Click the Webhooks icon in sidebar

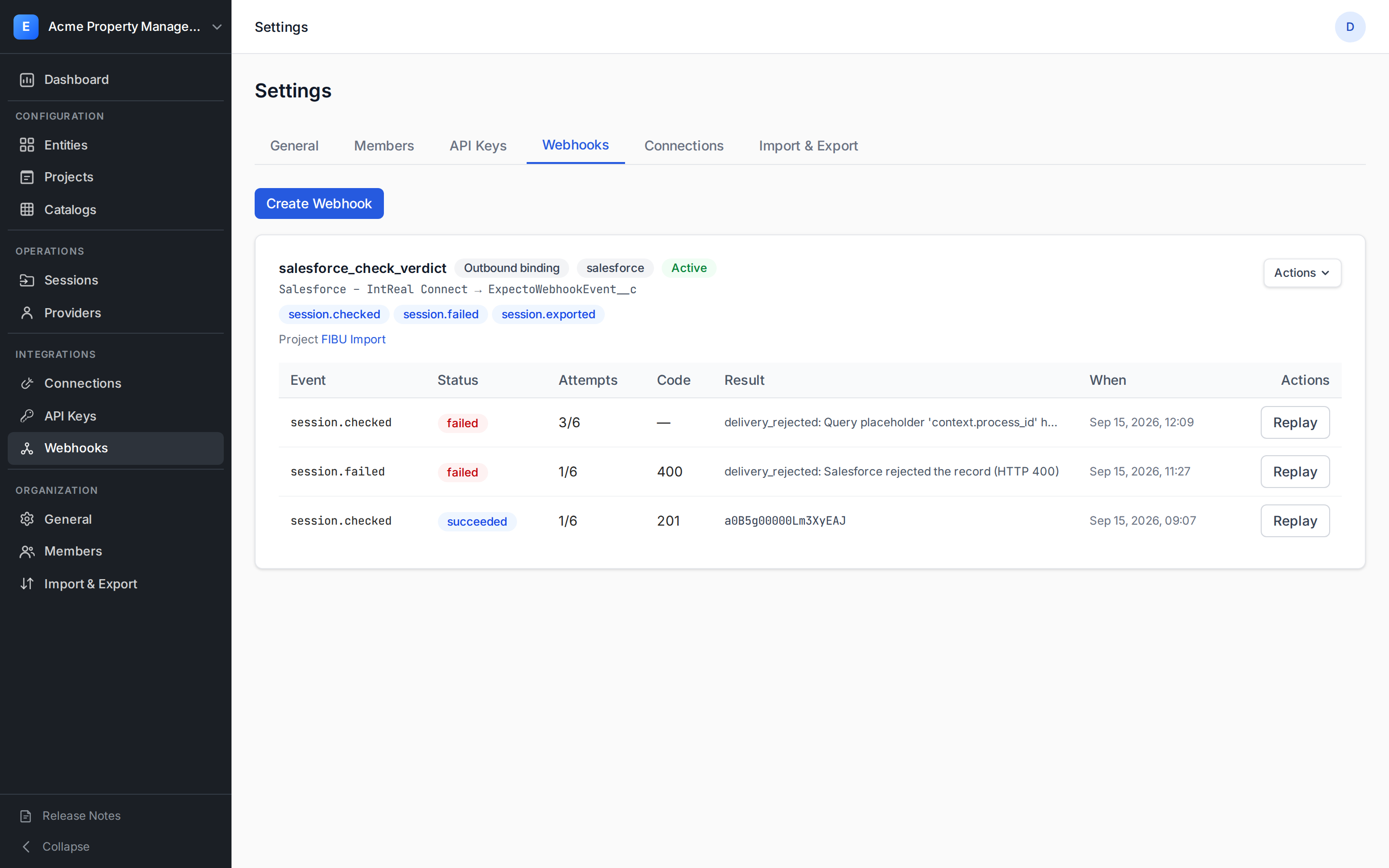(27, 448)
